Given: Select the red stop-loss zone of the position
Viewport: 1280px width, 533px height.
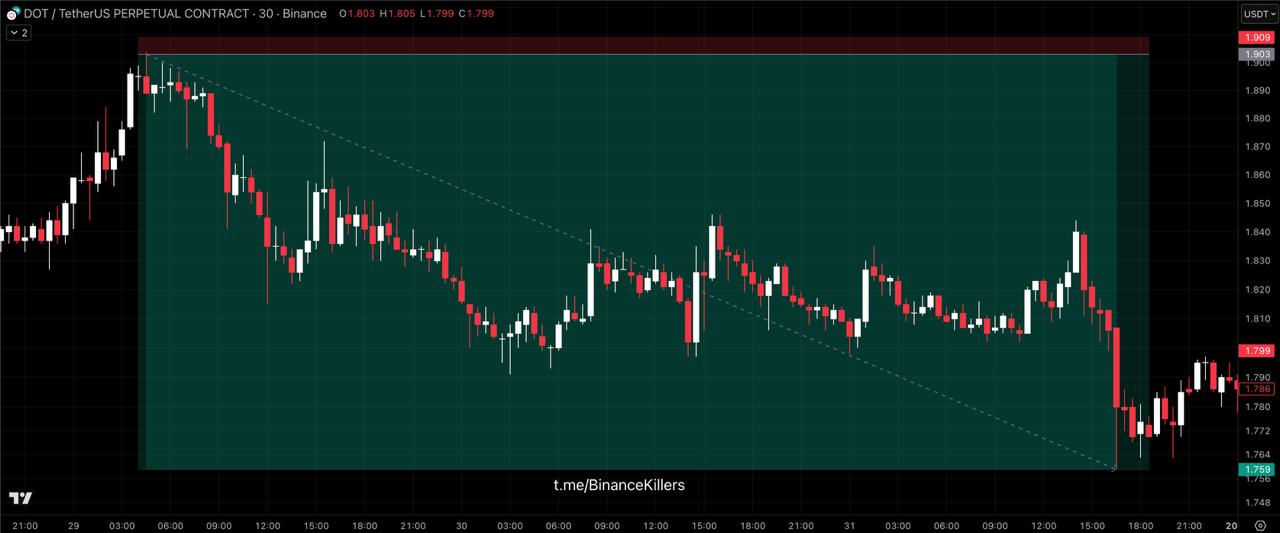Looking at the screenshot, I should pos(640,45).
